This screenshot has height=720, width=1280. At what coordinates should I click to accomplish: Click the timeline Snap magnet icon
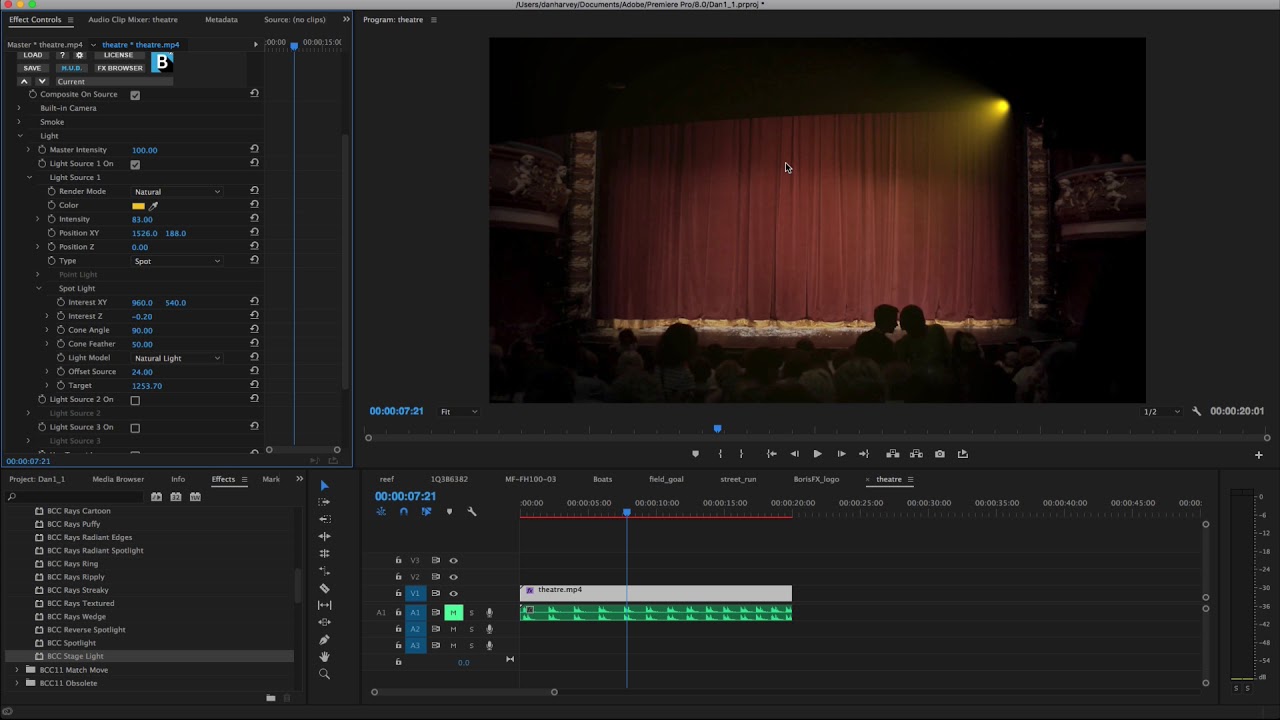point(403,512)
